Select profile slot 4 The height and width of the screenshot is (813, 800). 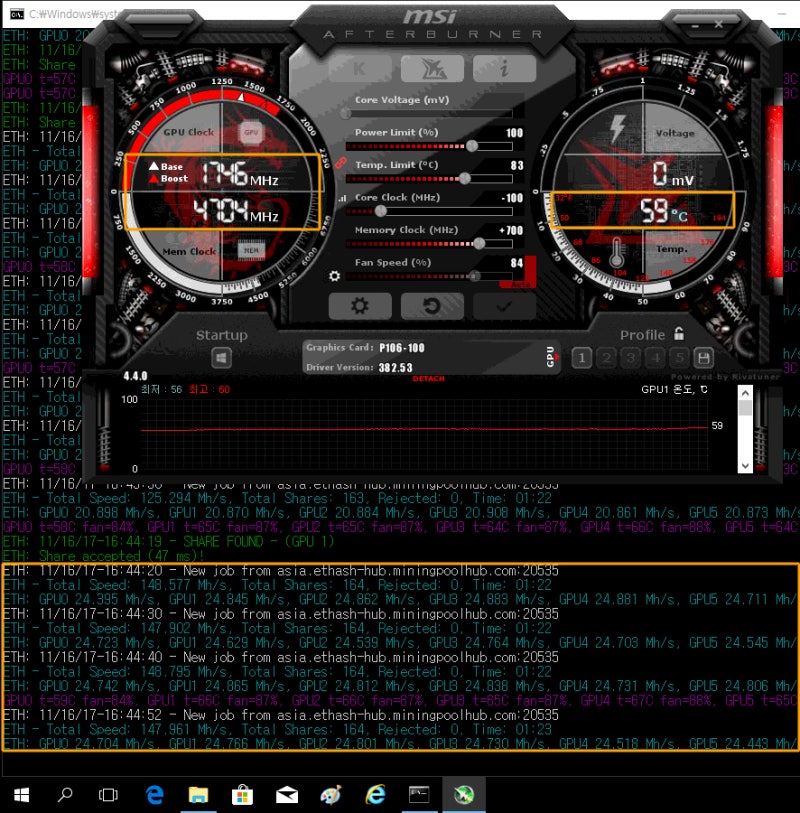pos(655,358)
